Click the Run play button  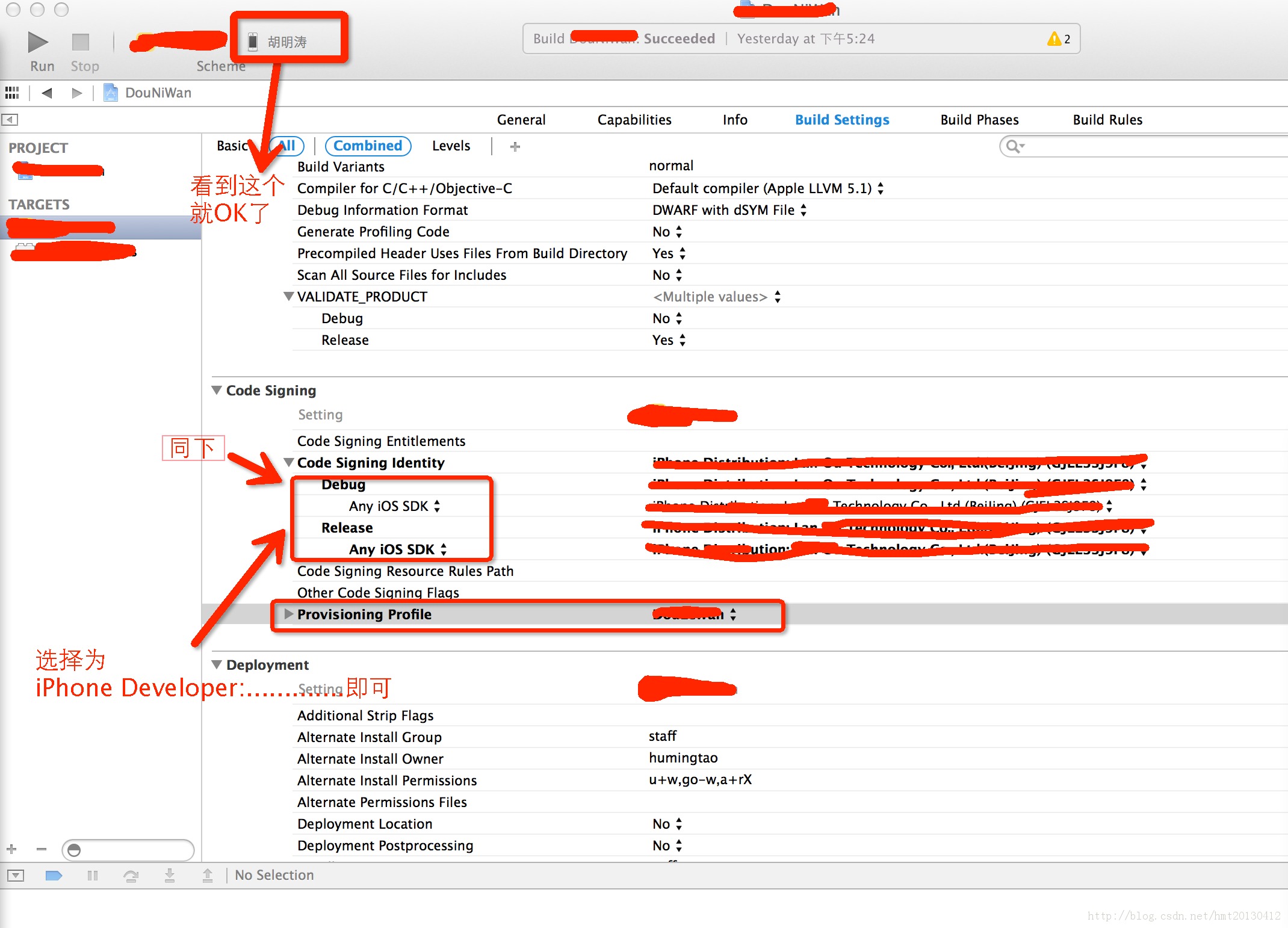pos(39,42)
